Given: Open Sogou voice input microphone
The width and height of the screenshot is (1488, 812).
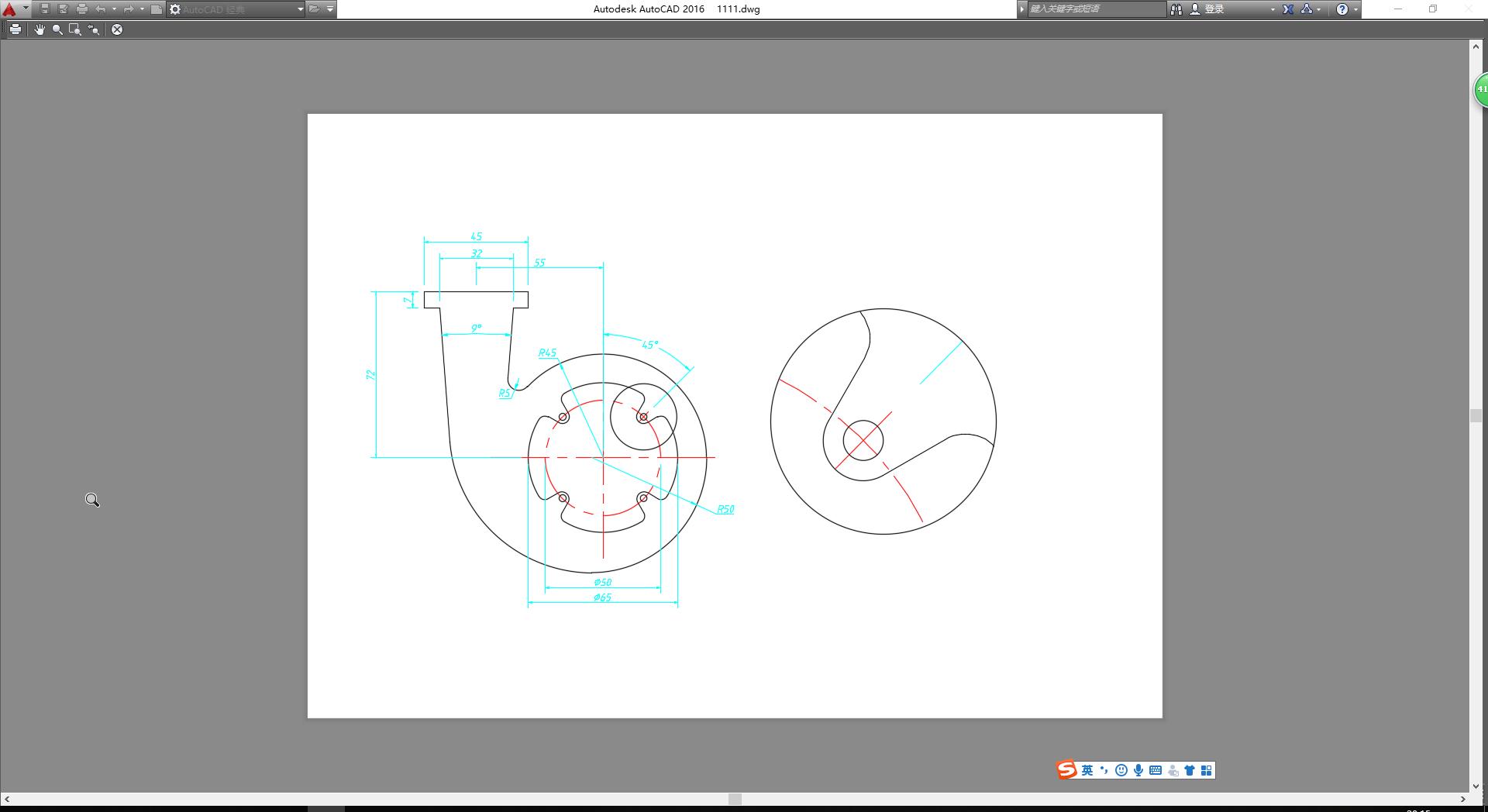Looking at the screenshot, I should tap(1138, 770).
